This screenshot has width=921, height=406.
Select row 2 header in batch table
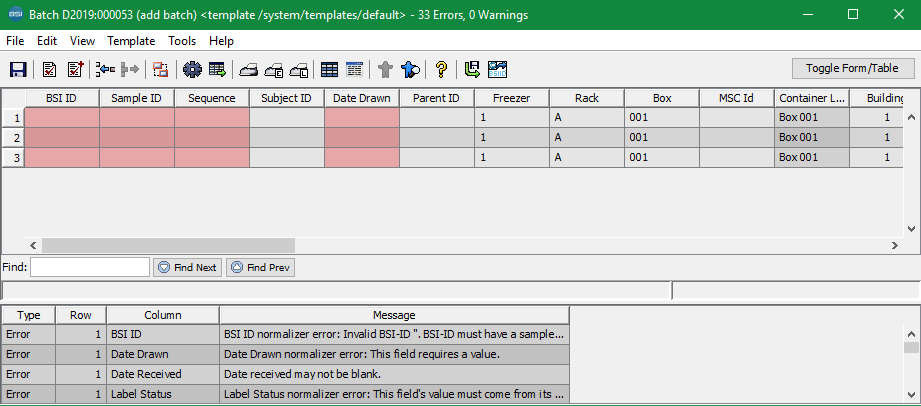[13, 137]
